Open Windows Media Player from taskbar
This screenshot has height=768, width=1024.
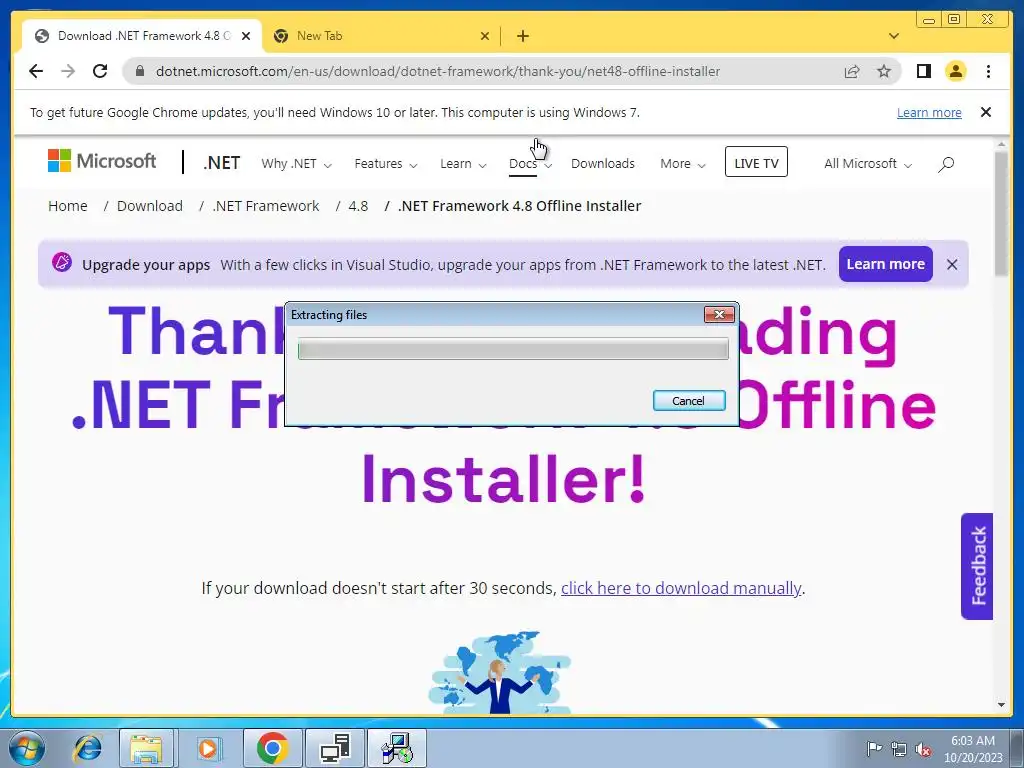click(x=208, y=748)
